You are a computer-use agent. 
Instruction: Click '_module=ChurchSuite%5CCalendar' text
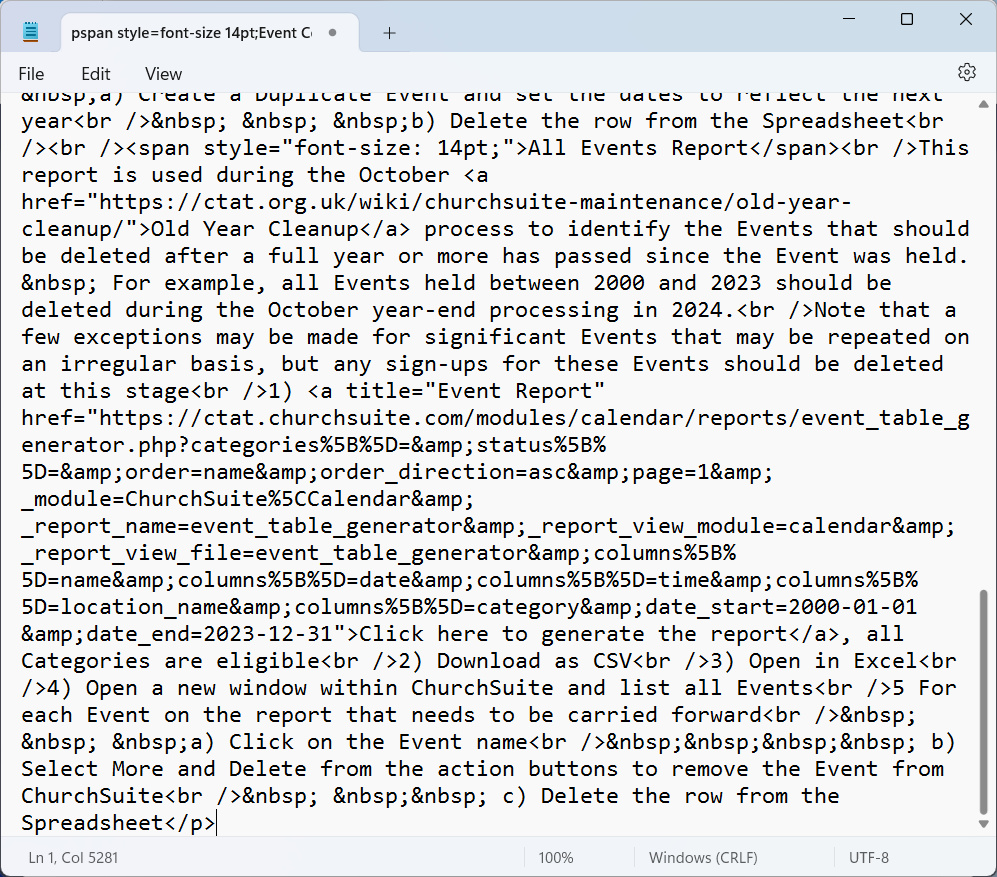pos(216,499)
